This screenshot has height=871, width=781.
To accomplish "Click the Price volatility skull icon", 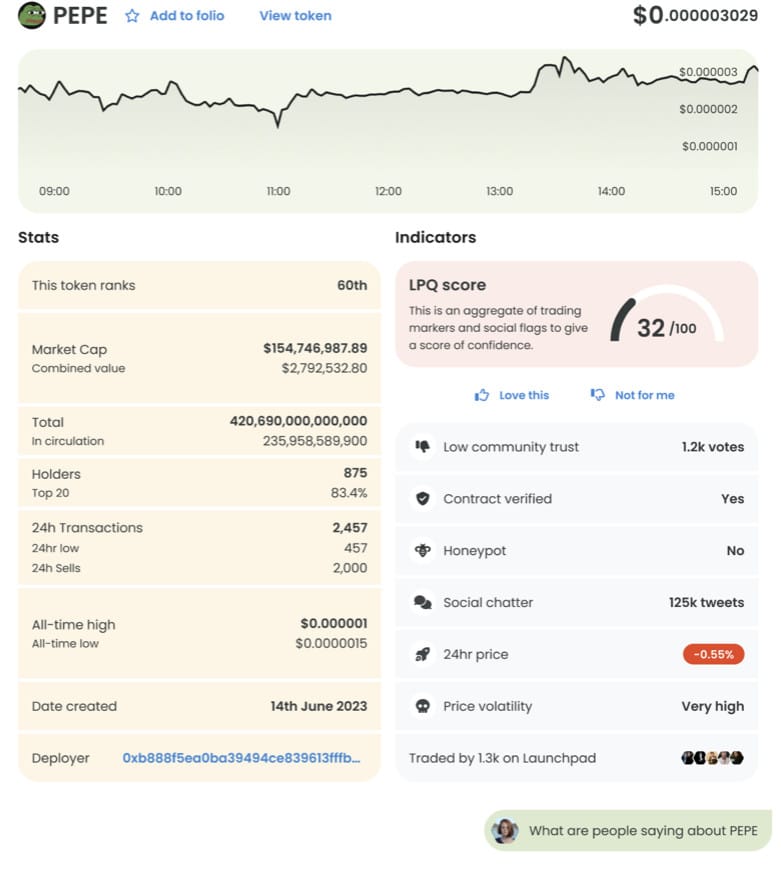I will 423,706.
